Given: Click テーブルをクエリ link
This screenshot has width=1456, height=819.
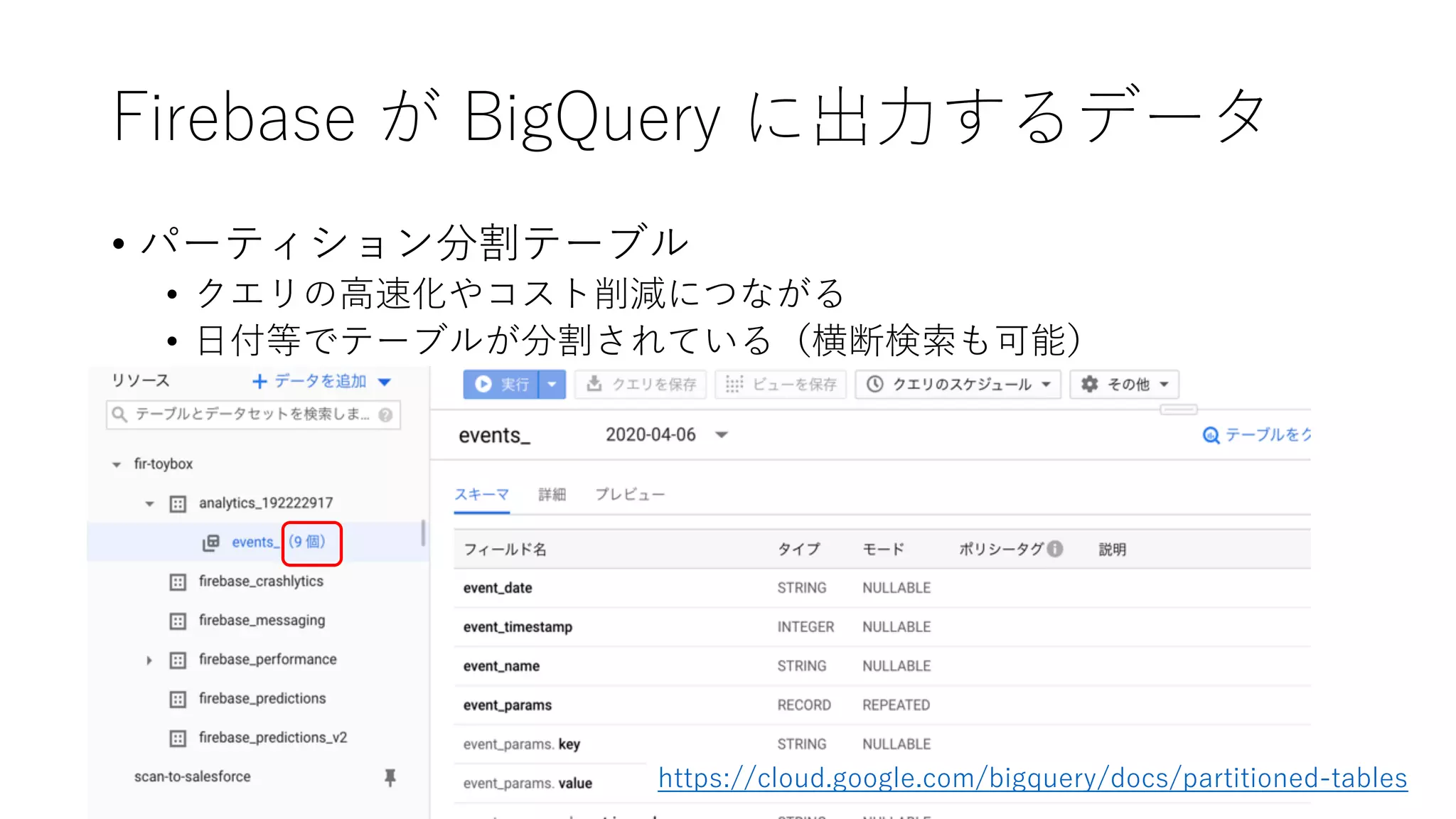Looking at the screenshot, I should pyautogui.click(x=1256, y=435).
